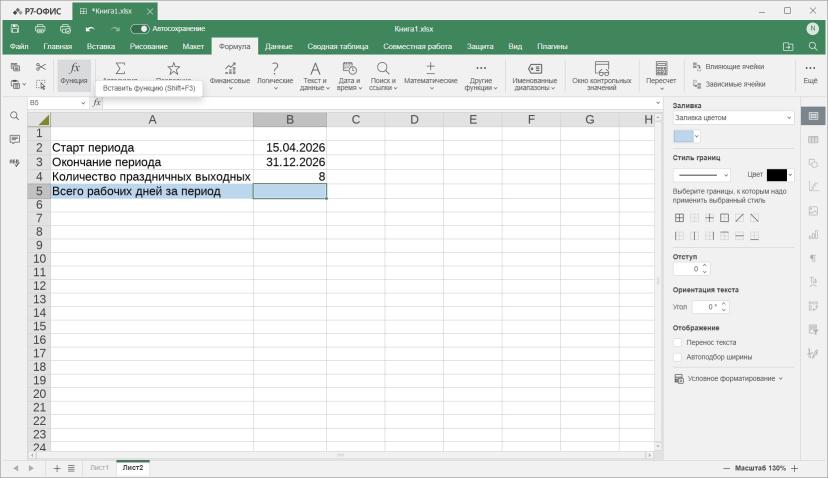Click the Зависимые ячейки button
The image size is (828, 478).
[x=729, y=84]
